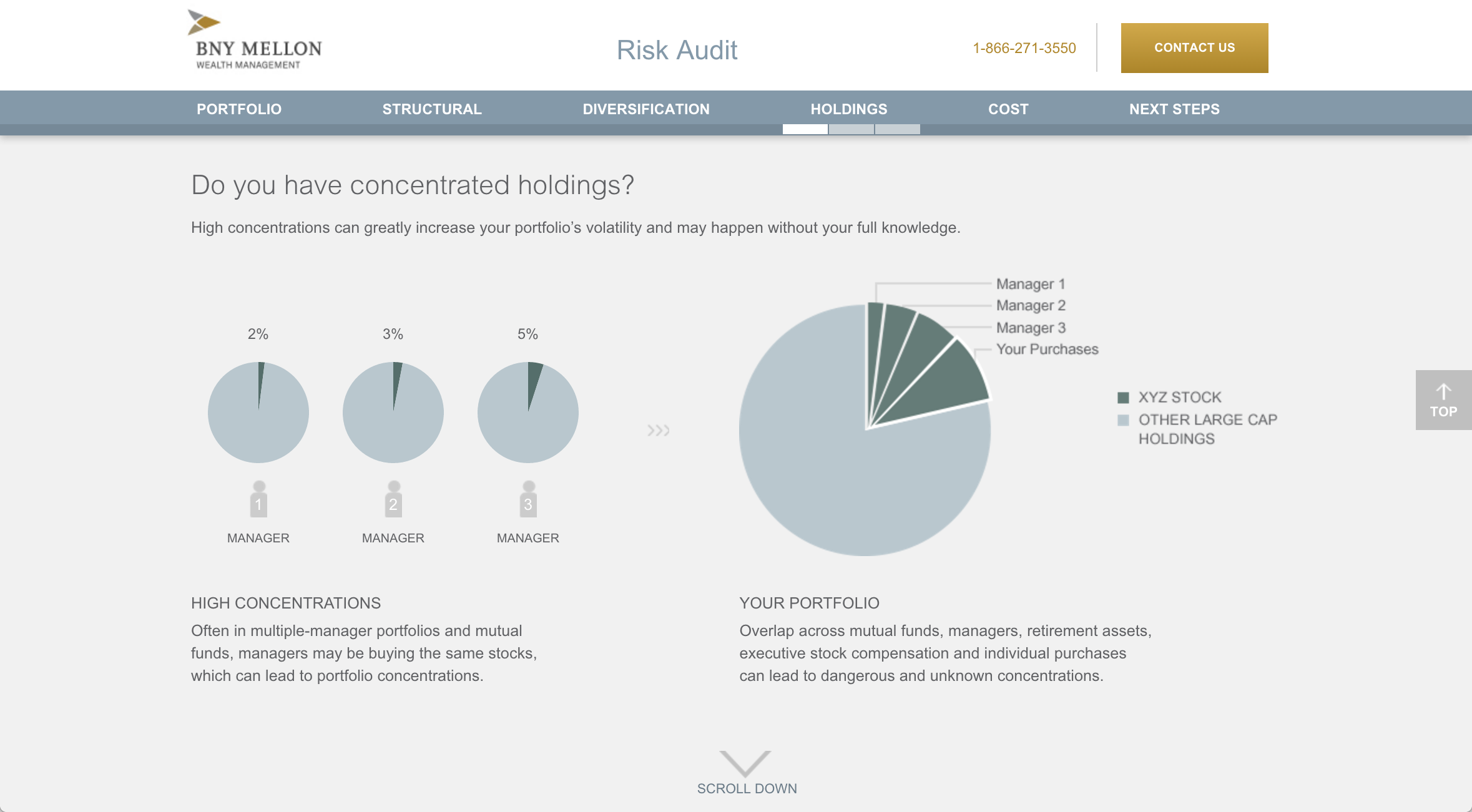Click the scroll down chevron arrow
Viewport: 1472px width, 812px height.
745,764
